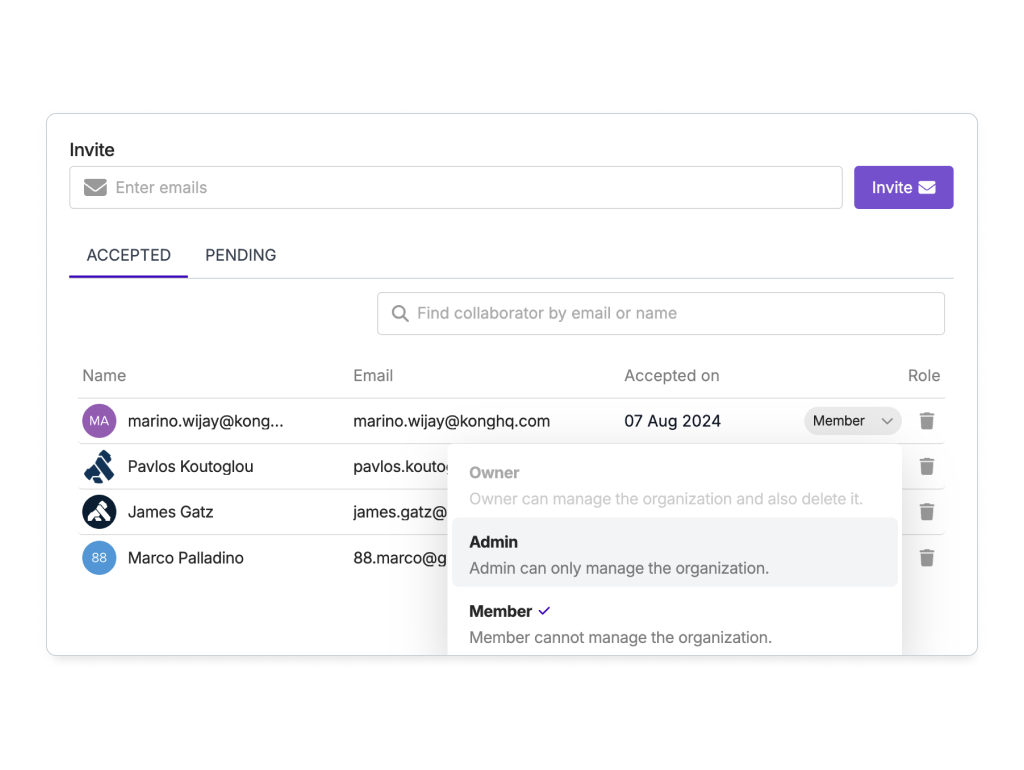Click MA avatar for marino.wijay
Image resolution: width=1024 pixels, height=770 pixels.
point(99,421)
